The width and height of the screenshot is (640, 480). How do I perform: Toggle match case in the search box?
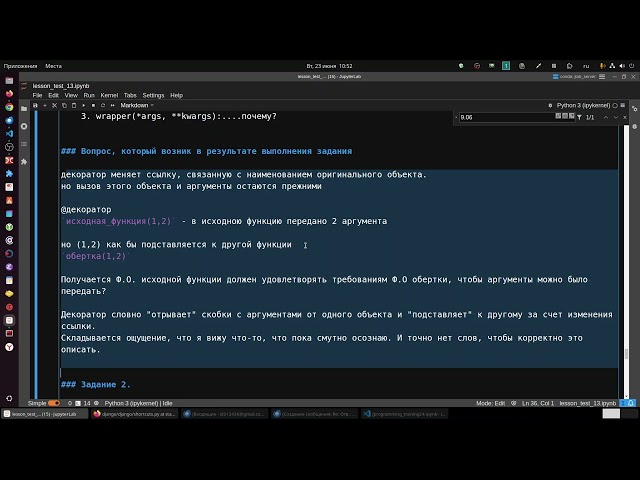tap(558, 116)
